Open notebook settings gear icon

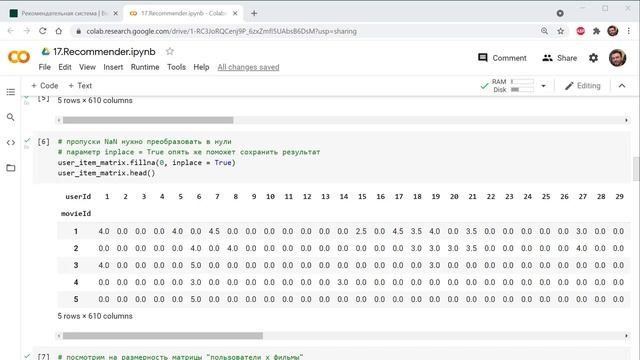click(x=593, y=58)
